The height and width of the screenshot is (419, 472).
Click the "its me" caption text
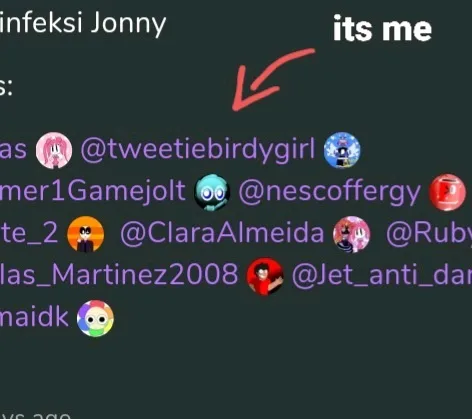coord(382,29)
